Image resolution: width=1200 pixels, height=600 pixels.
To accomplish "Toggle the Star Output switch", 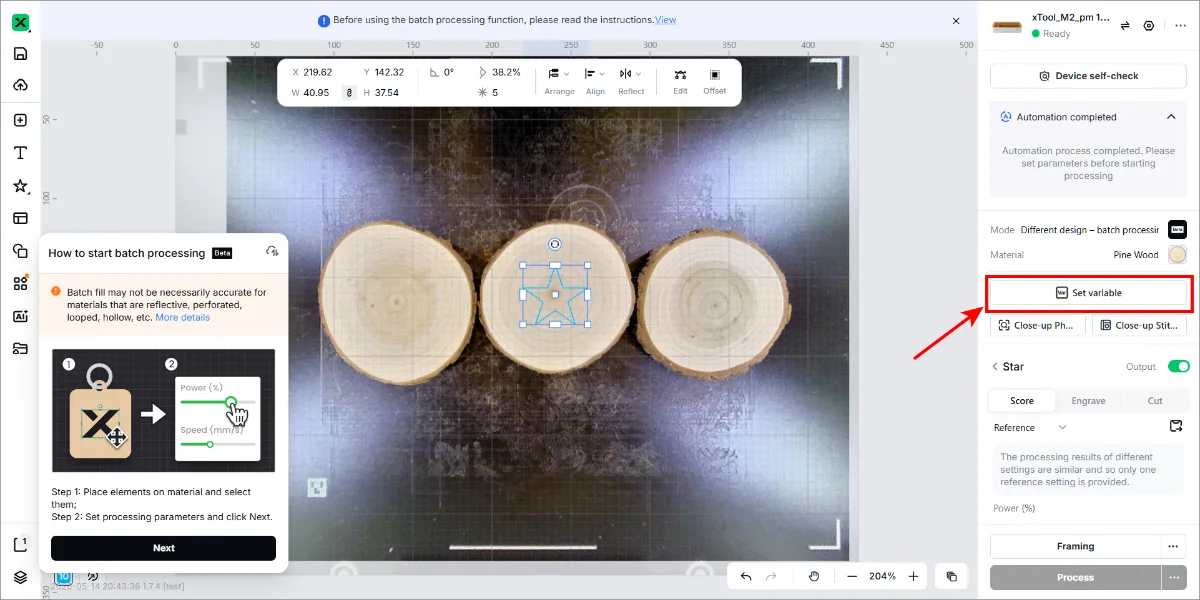I will coord(1178,367).
